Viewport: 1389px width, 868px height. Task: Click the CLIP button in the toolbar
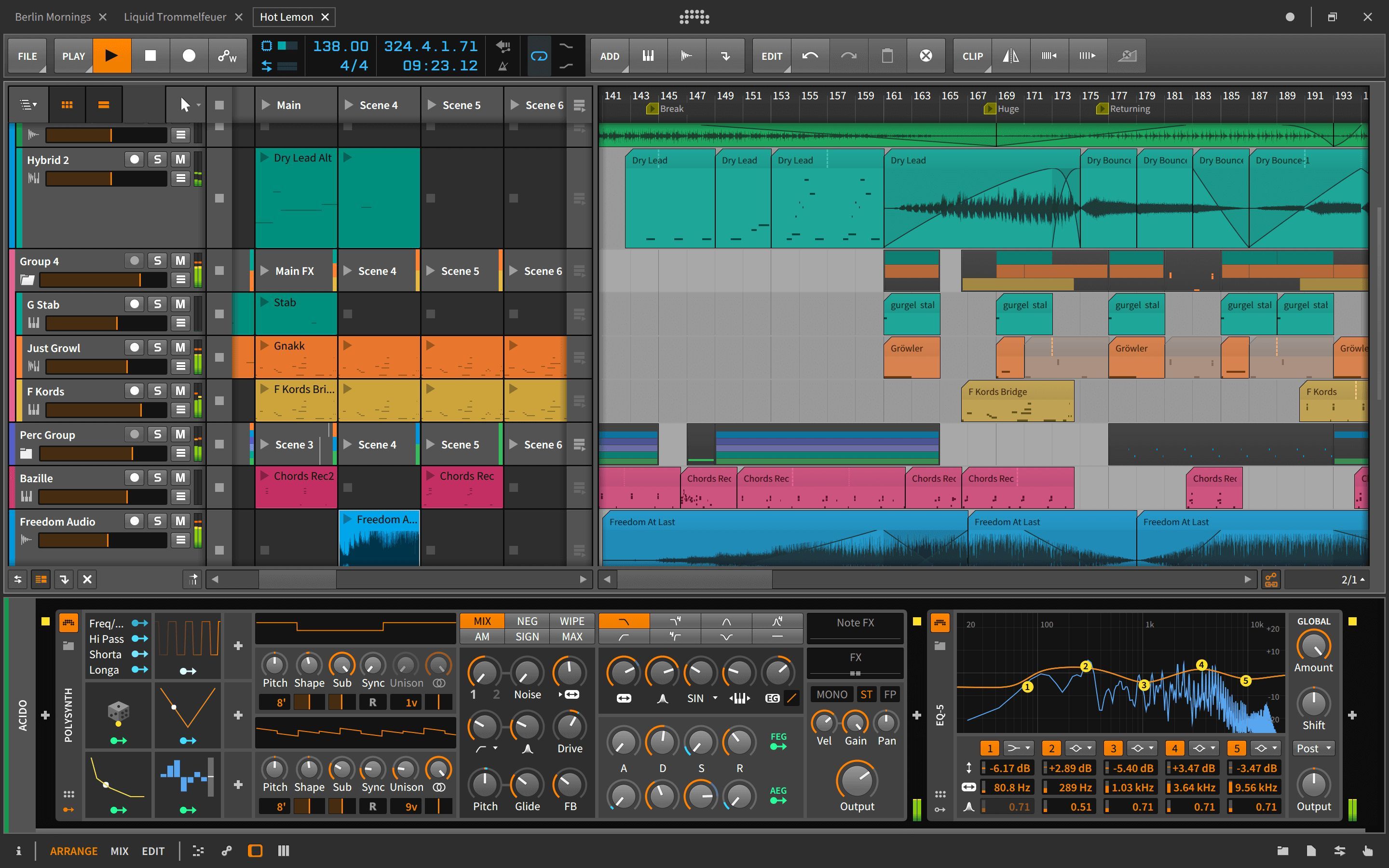972,55
